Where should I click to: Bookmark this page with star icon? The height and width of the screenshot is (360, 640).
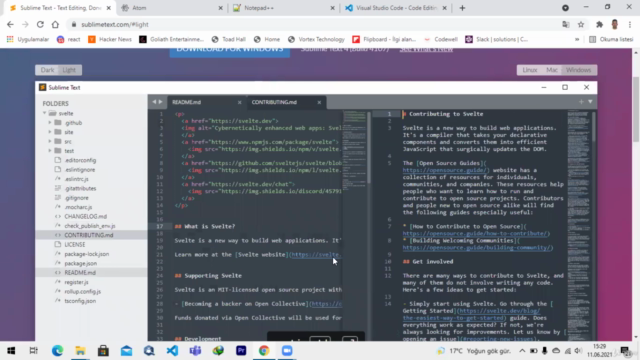tap(581, 24)
